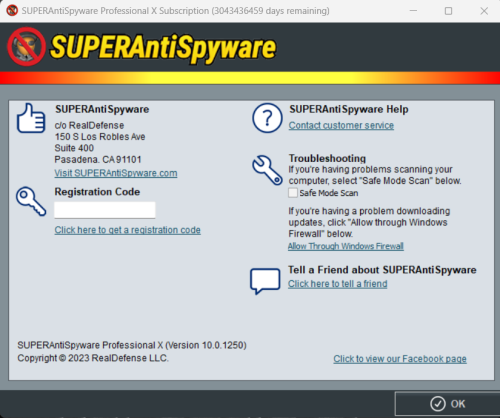
Task: Click the wrench Troubleshooting icon
Action: click(x=267, y=170)
